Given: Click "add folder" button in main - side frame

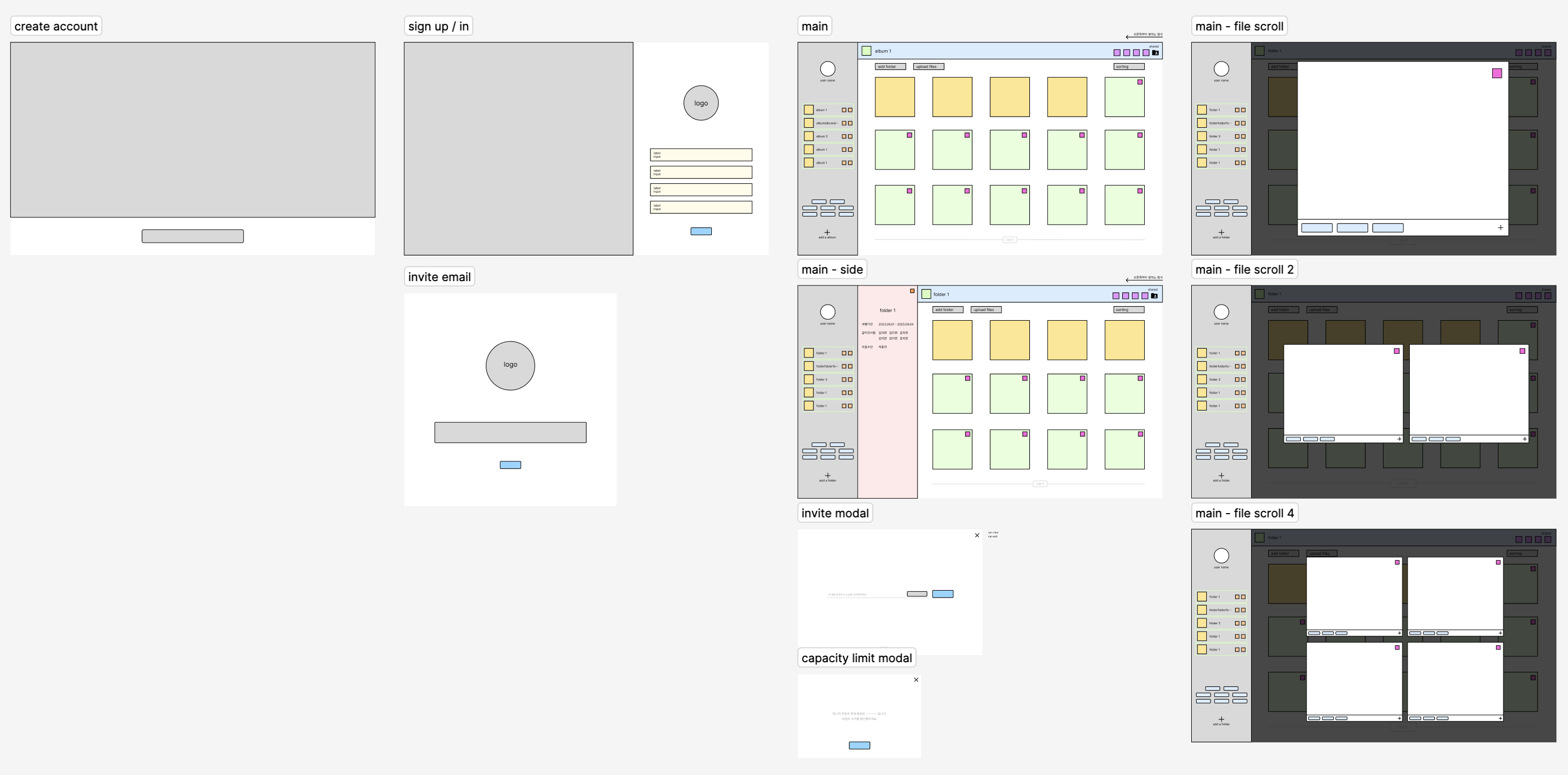Looking at the screenshot, I should click(948, 310).
